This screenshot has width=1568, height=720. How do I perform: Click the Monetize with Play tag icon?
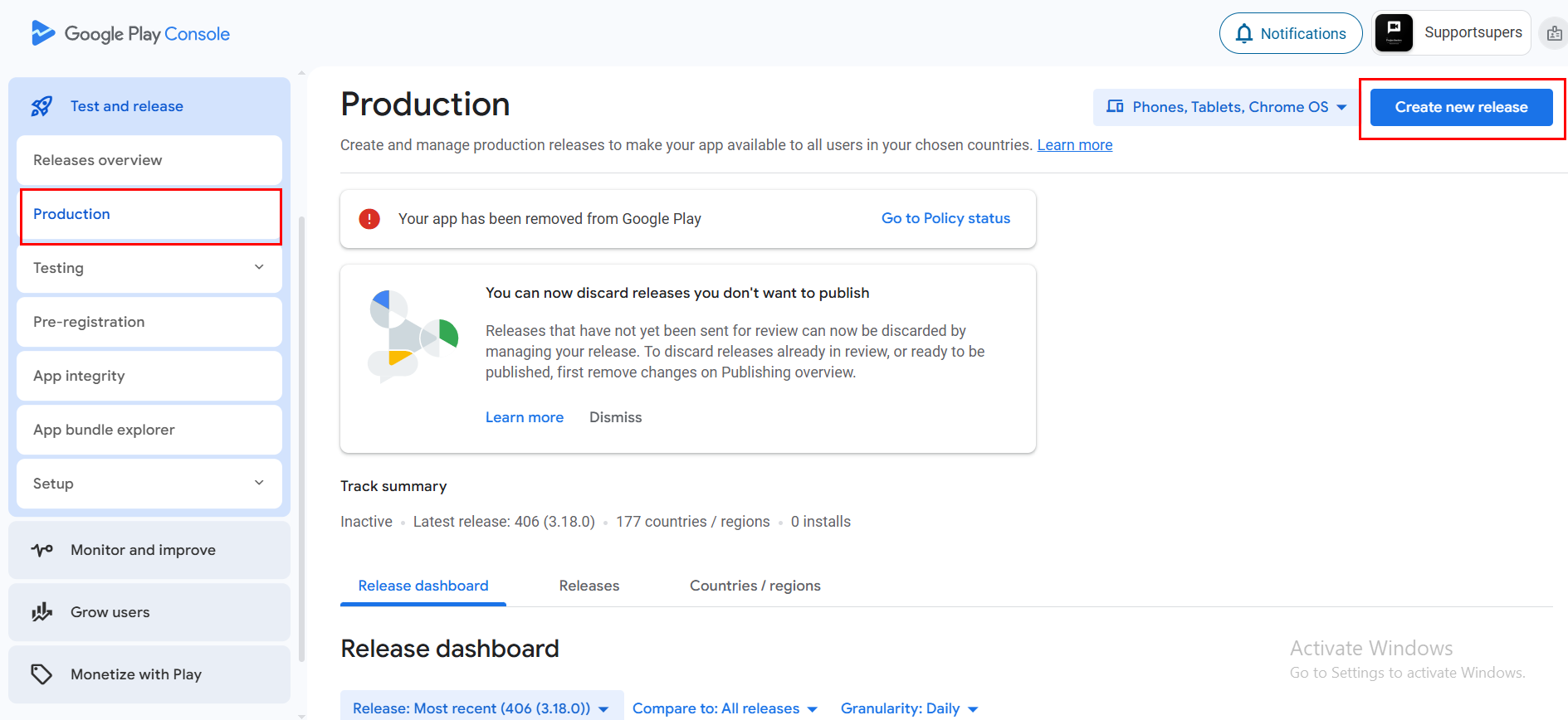pyautogui.click(x=42, y=674)
